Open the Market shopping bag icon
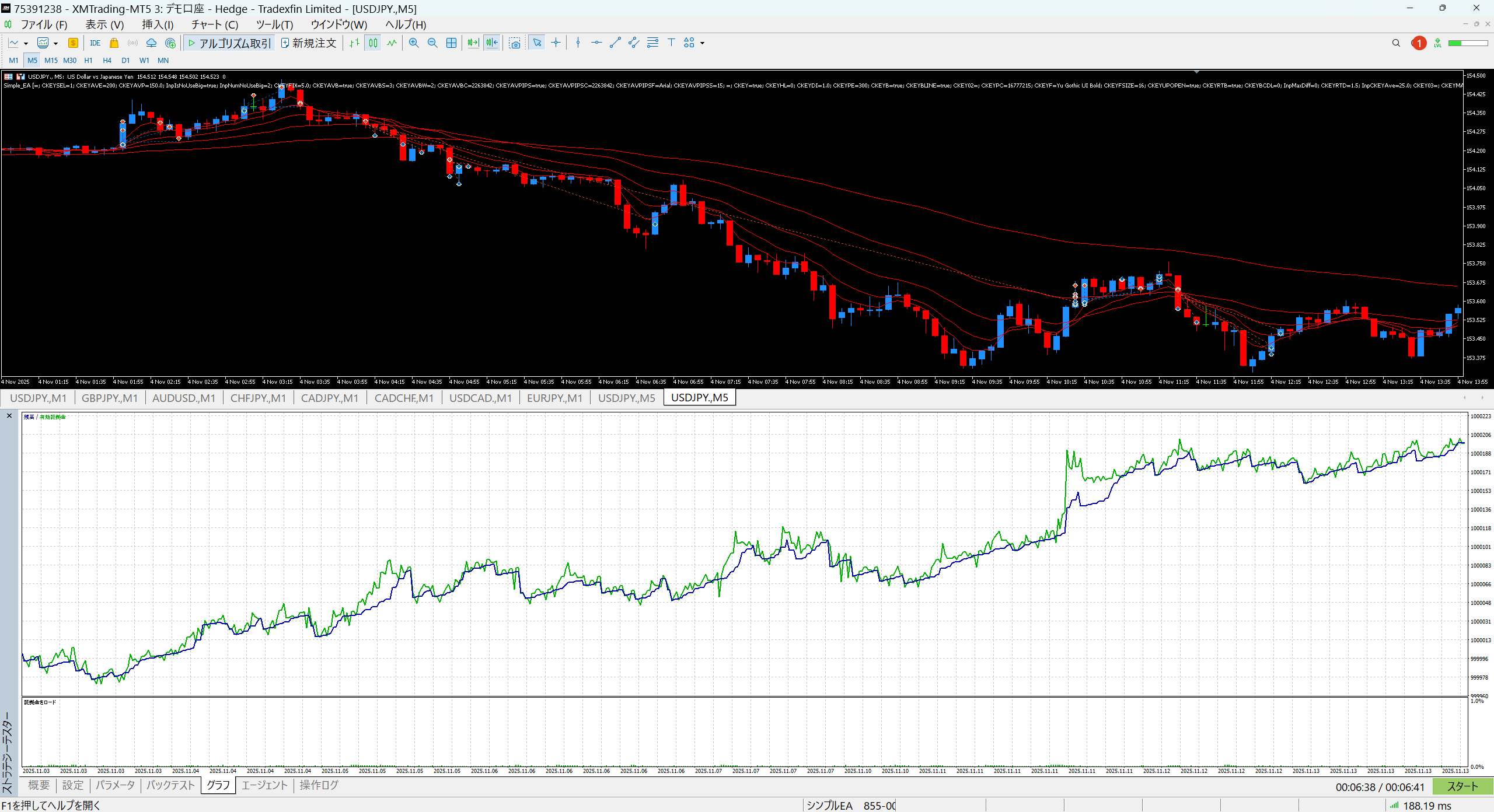 (114, 43)
